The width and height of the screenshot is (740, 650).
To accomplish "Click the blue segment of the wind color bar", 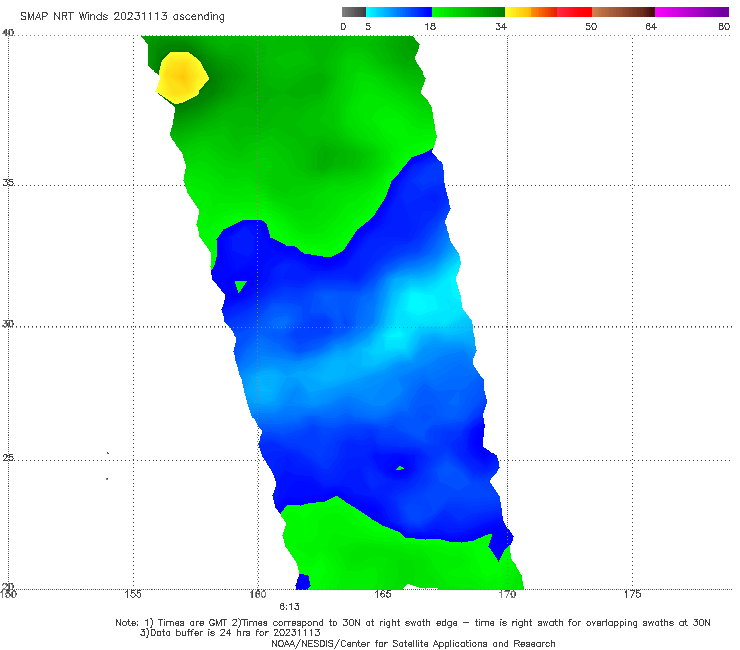I will pyautogui.click(x=399, y=12).
